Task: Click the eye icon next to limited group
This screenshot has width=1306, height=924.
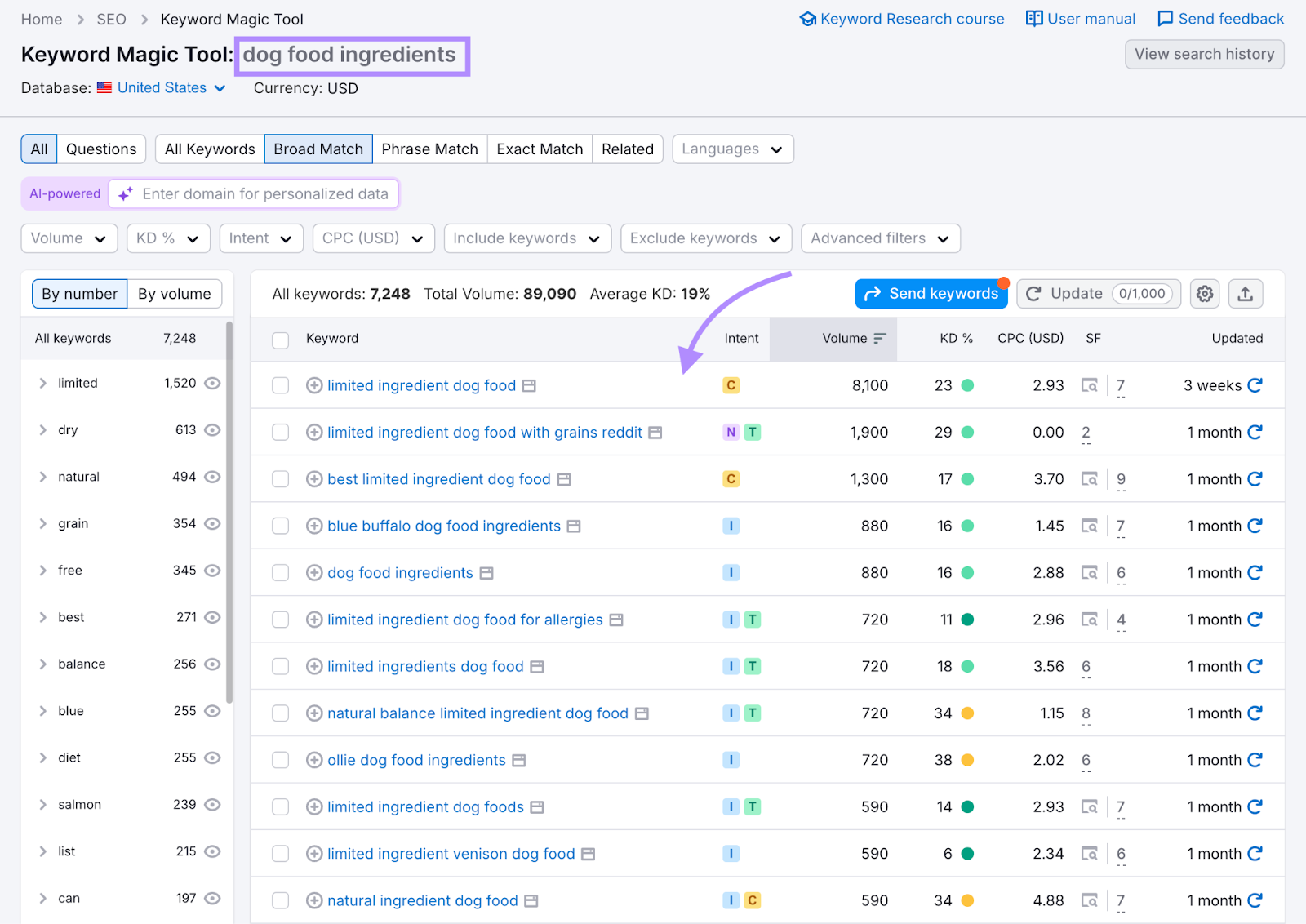Action: click(x=213, y=383)
